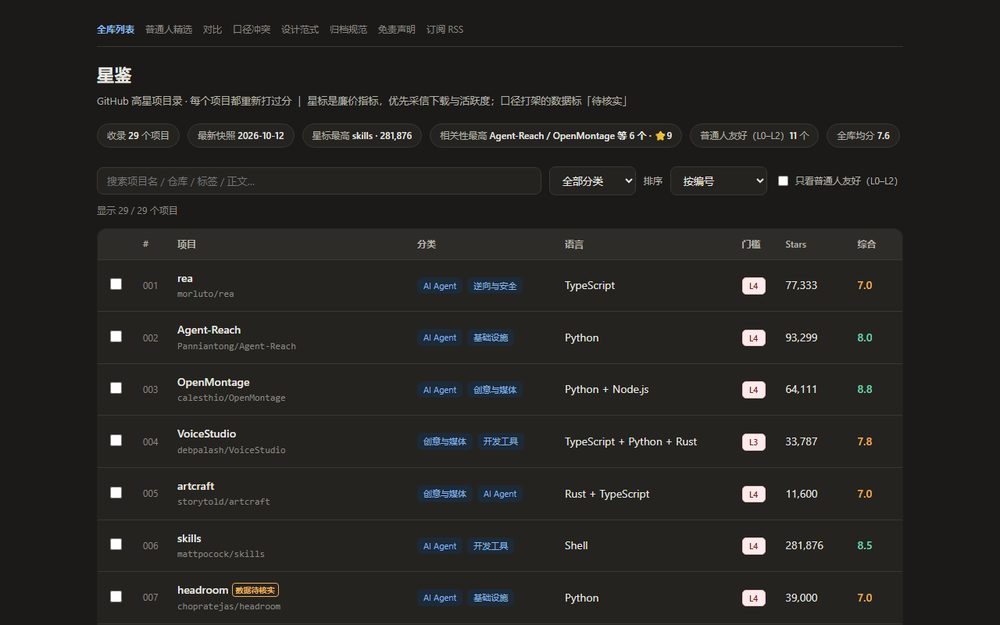Click 创意与媒体 tag in OpenMontage row
The height and width of the screenshot is (625, 1000).
tap(495, 390)
